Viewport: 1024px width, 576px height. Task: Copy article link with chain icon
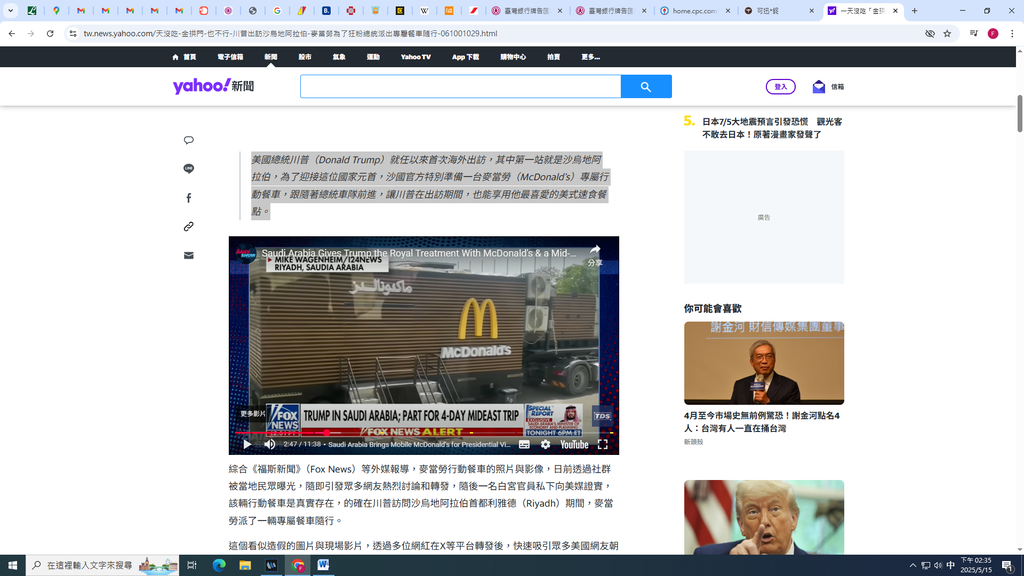click(x=189, y=227)
